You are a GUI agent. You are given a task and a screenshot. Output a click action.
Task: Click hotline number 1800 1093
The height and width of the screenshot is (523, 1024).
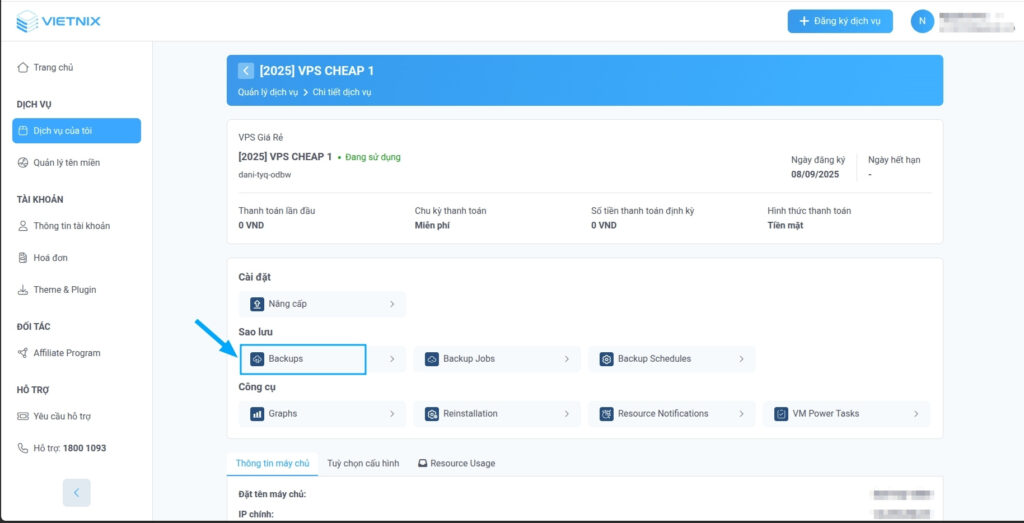tap(85, 448)
